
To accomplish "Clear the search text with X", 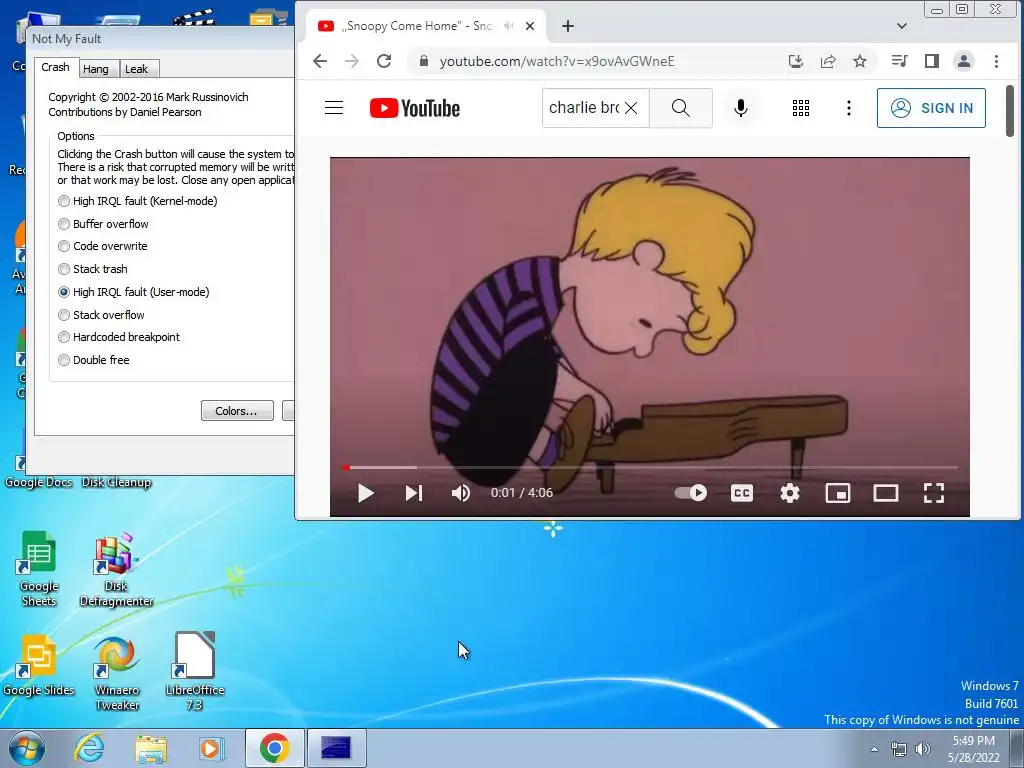I will click(x=631, y=108).
